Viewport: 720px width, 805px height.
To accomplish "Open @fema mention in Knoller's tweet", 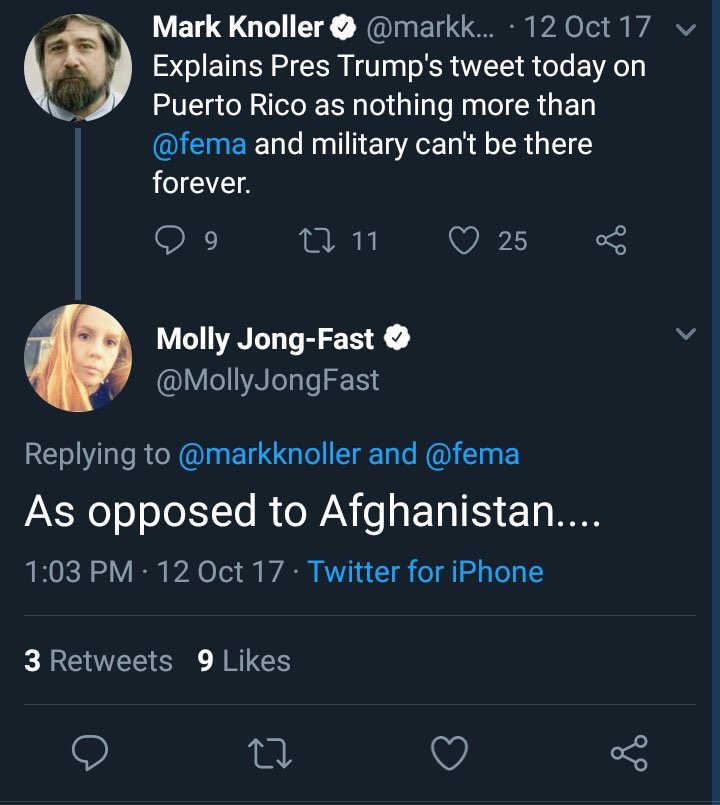I will pos(199,144).
